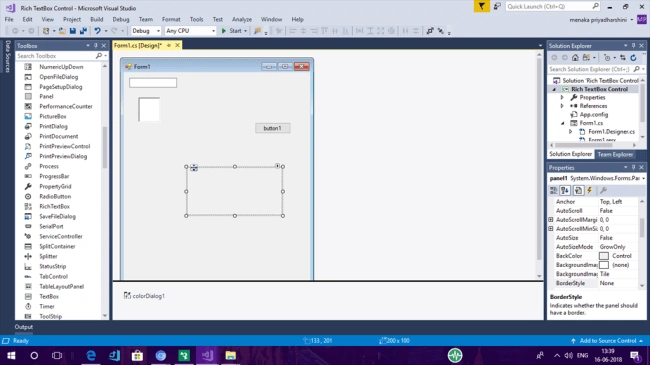Viewport: 650px width, 365px height.
Task: Expand the Properties node in Solution Explorer
Action: [x=562, y=97]
